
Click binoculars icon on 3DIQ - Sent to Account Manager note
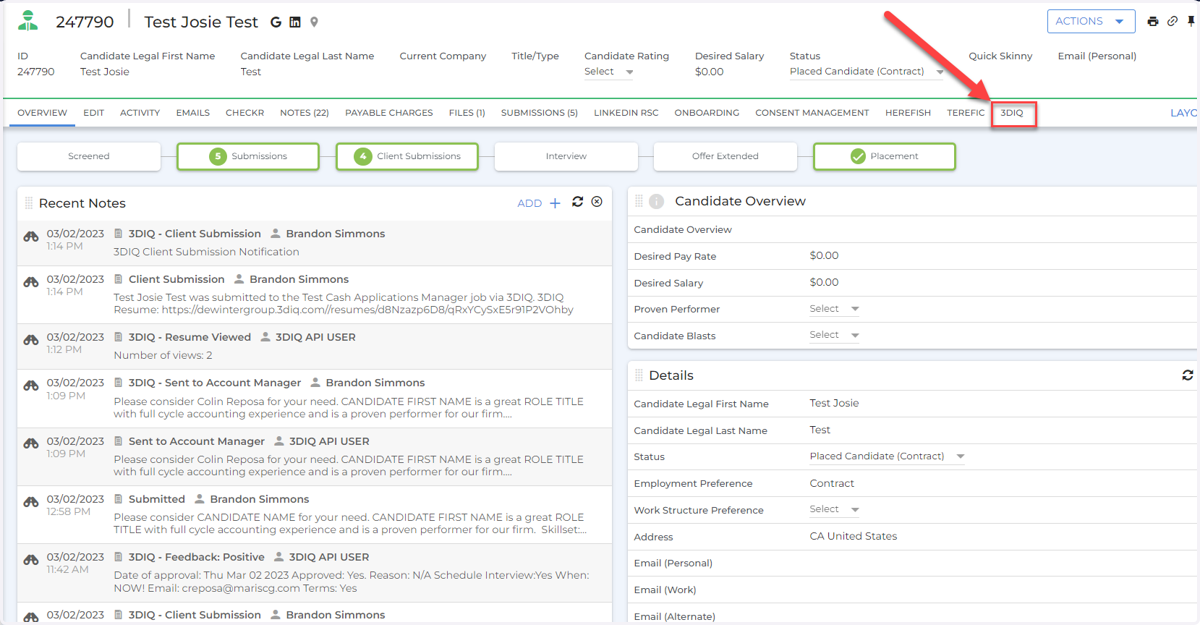click(31, 385)
